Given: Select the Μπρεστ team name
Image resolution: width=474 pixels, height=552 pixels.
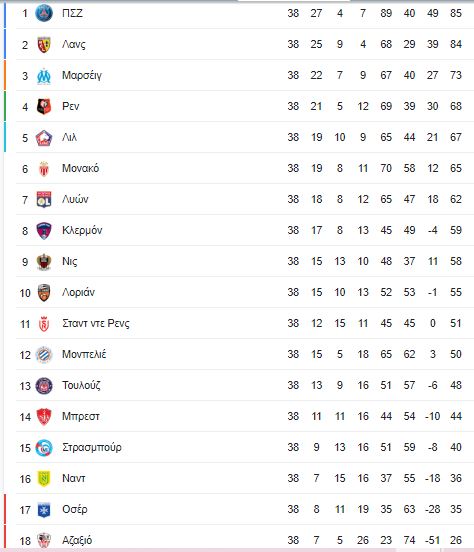Looking at the screenshot, I should pos(81,416).
